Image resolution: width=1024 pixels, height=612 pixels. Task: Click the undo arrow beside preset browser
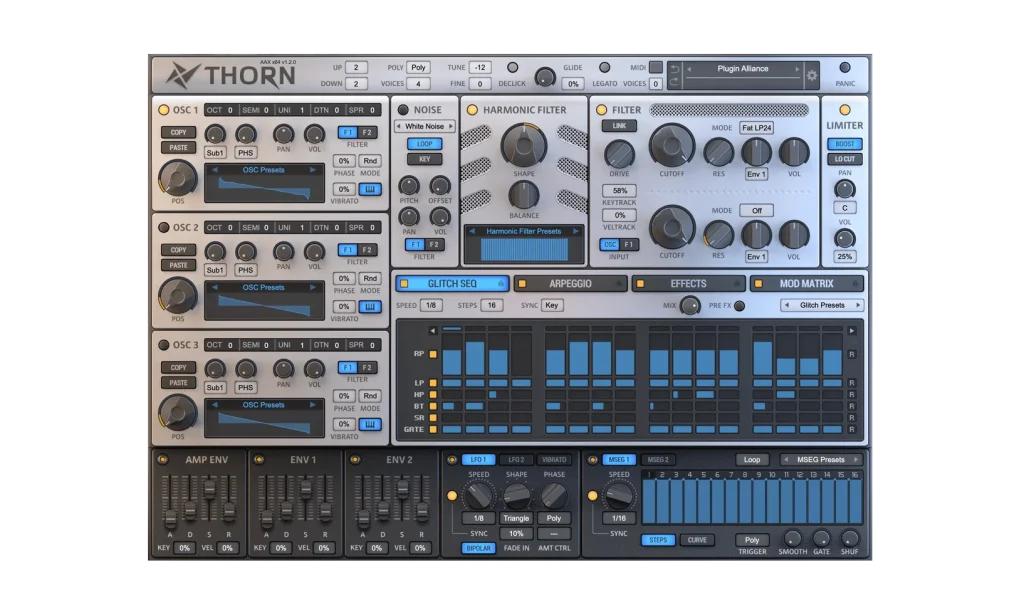click(675, 69)
